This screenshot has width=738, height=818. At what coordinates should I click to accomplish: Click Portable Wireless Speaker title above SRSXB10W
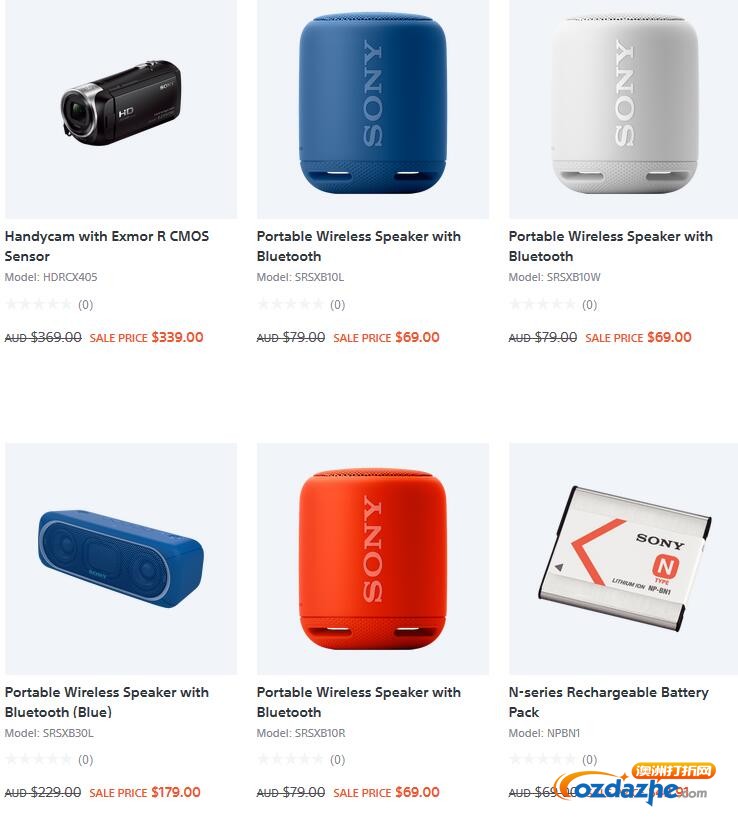point(611,246)
